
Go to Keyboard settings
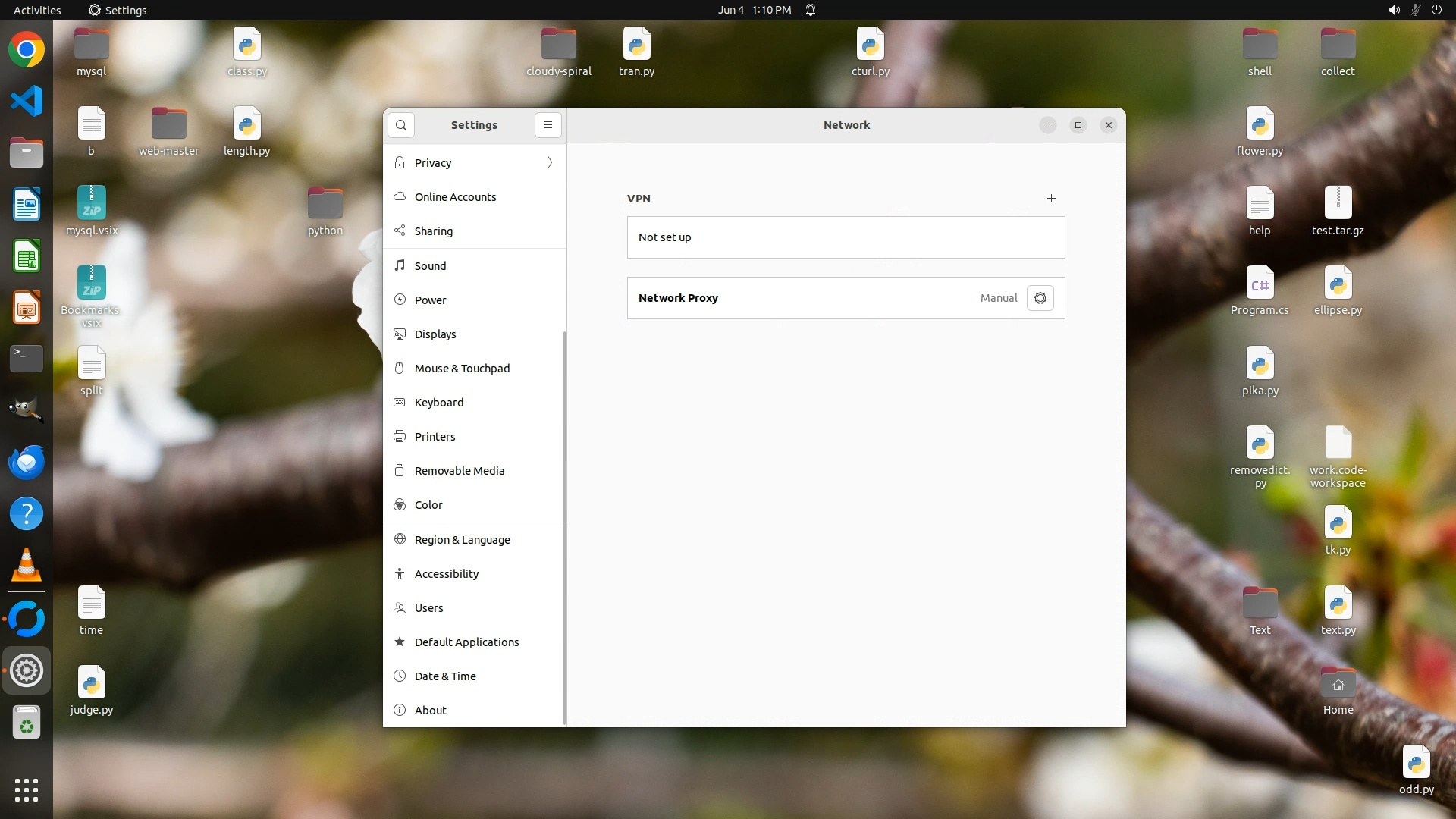[x=438, y=403]
